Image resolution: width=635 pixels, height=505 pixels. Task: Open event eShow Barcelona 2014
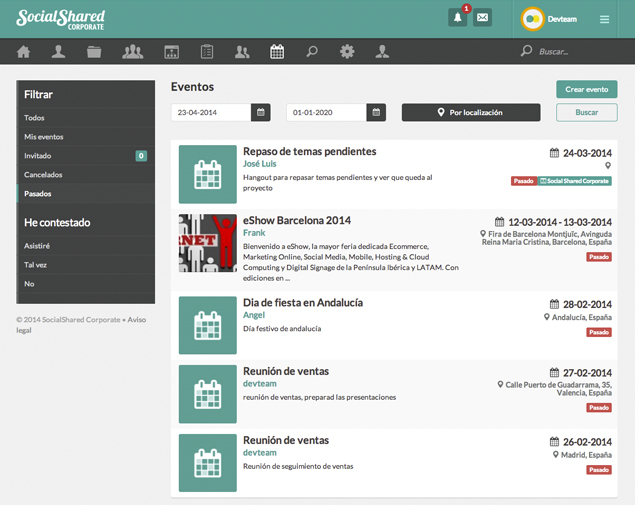pos(297,220)
